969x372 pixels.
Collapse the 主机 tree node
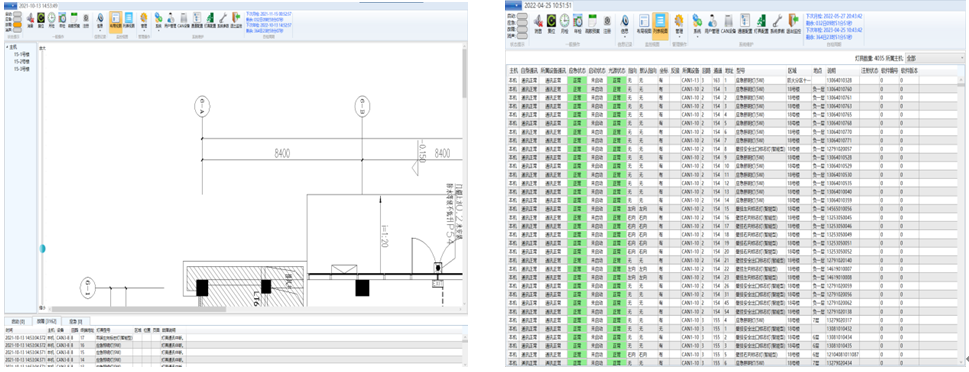pyautogui.click(x=7, y=47)
